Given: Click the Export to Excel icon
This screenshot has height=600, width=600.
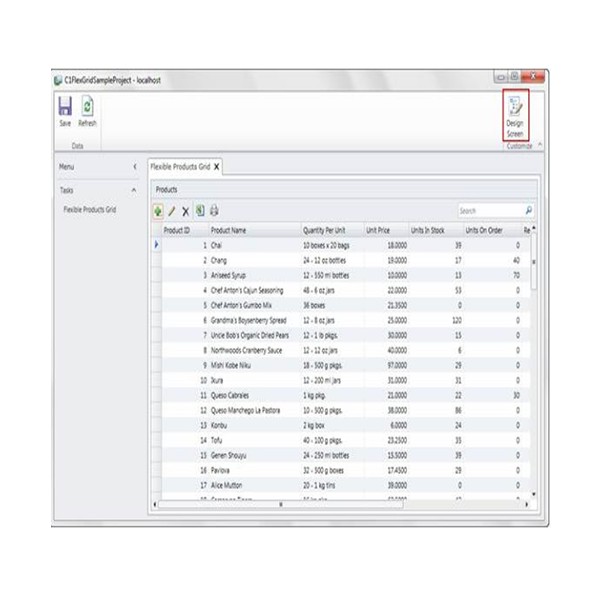Looking at the screenshot, I should [199, 211].
